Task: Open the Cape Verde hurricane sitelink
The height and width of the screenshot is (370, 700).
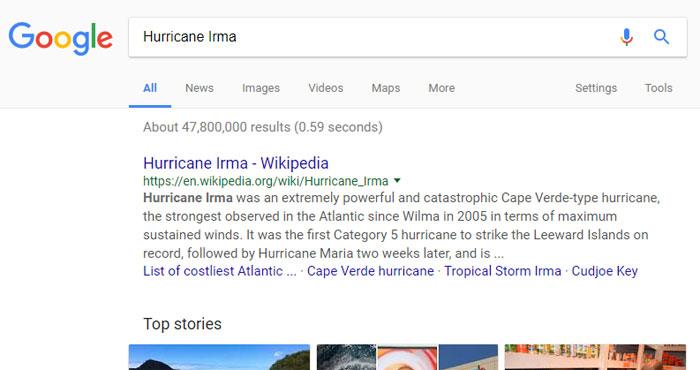Action: tap(370, 271)
